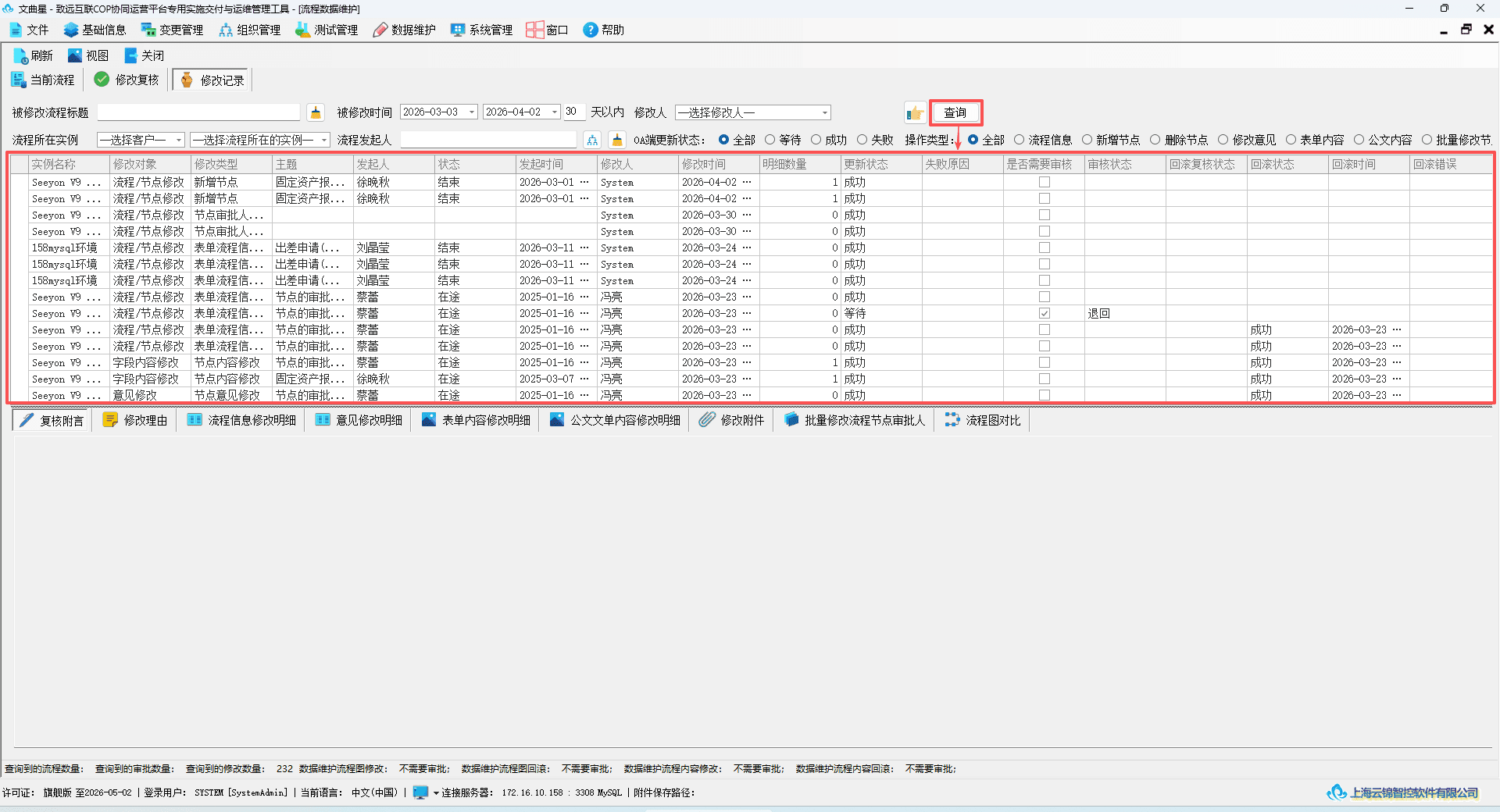Click the 上海云锦智控软件有限公司 link
1500x812 pixels.
[x=1414, y=792]
